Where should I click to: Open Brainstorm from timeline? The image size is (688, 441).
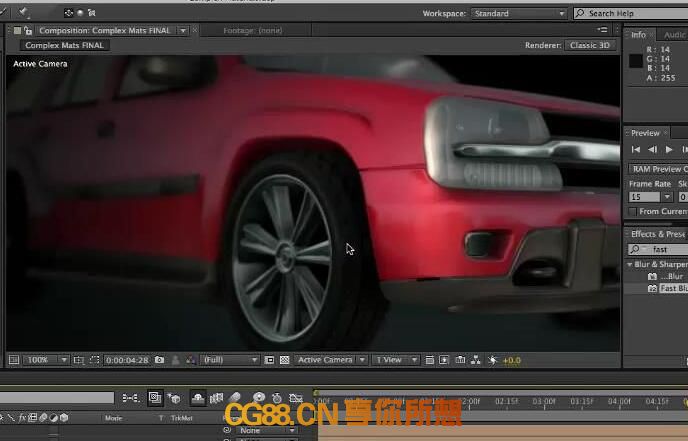(258, 398)
